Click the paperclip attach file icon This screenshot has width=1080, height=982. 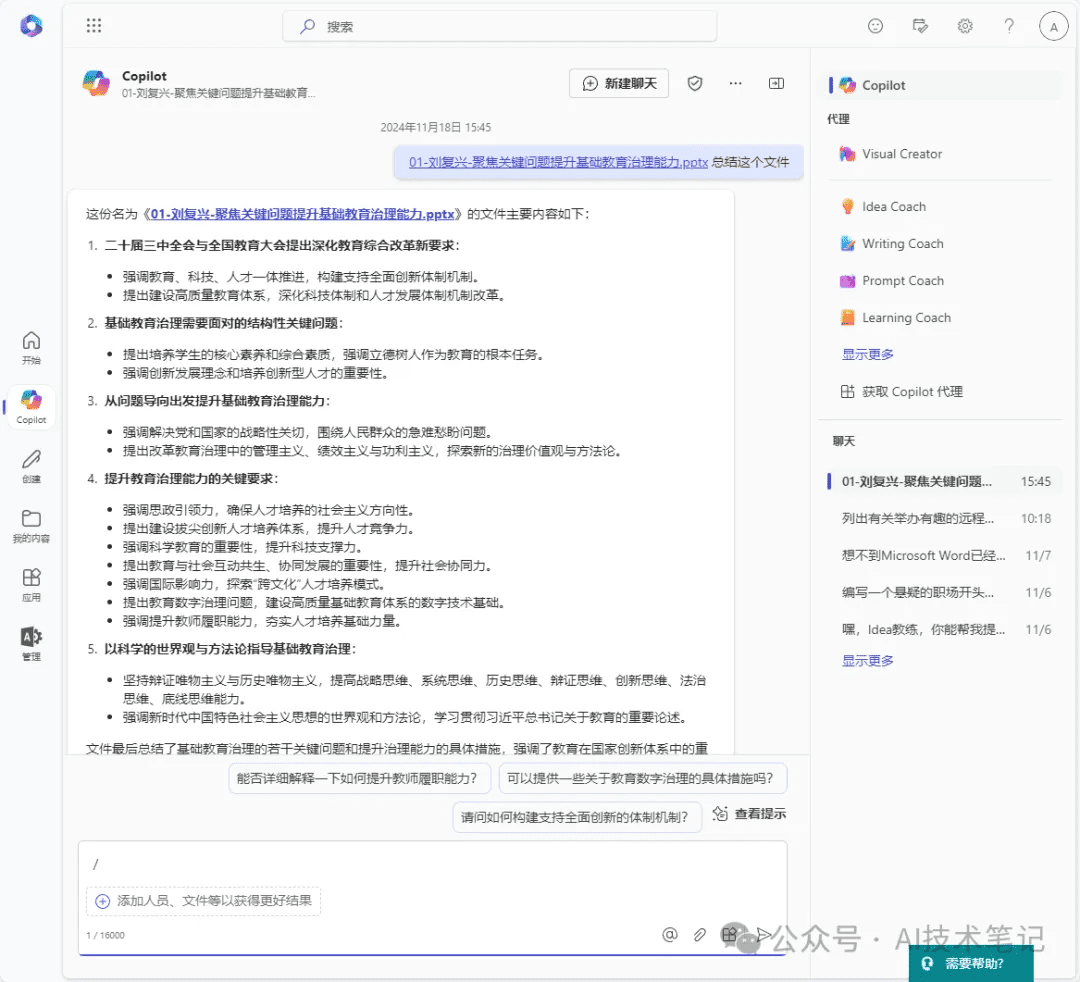click(700, 934)
